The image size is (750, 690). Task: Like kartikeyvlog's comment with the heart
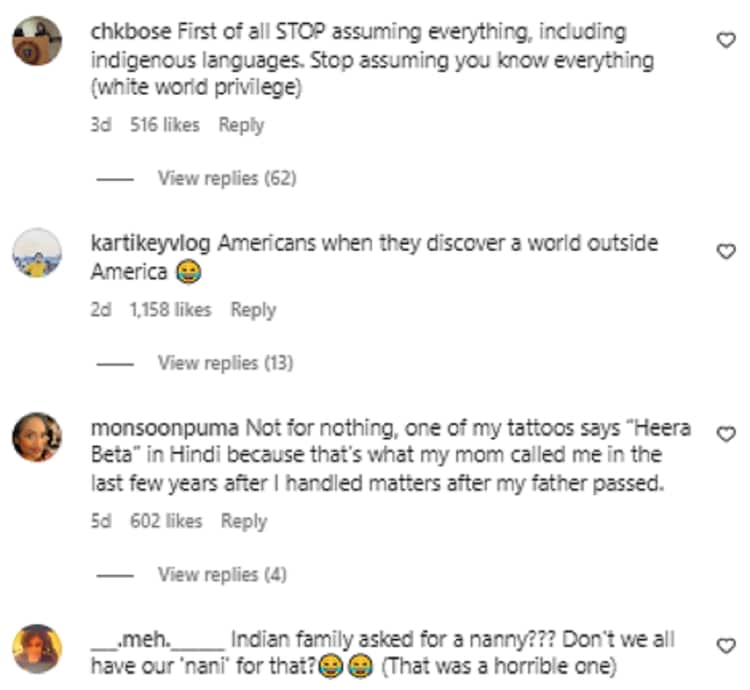tap(727, 252)
